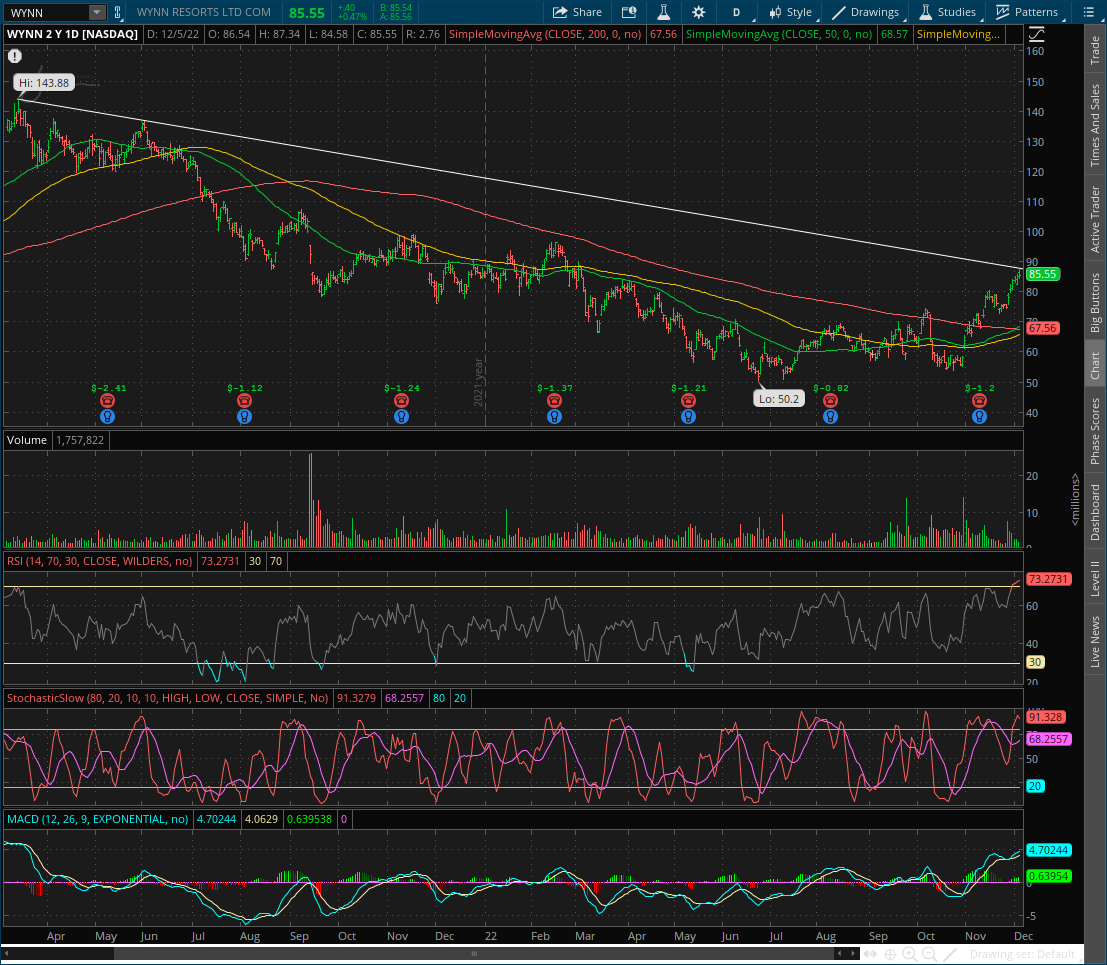Toggle the Chart sidebar tab

(x=1095, y=365)
